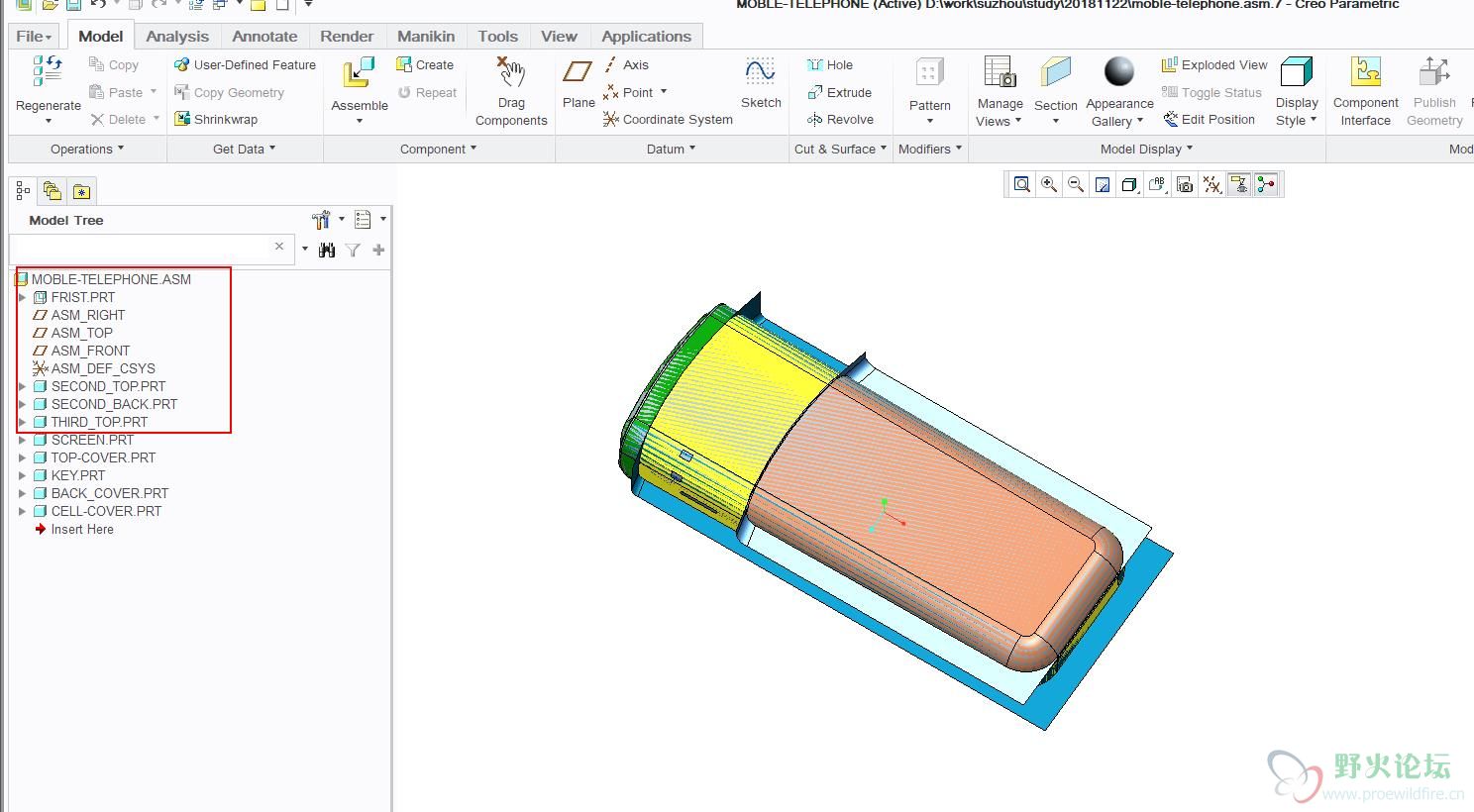Toggle Exploded View

(x=1214, y=64)
